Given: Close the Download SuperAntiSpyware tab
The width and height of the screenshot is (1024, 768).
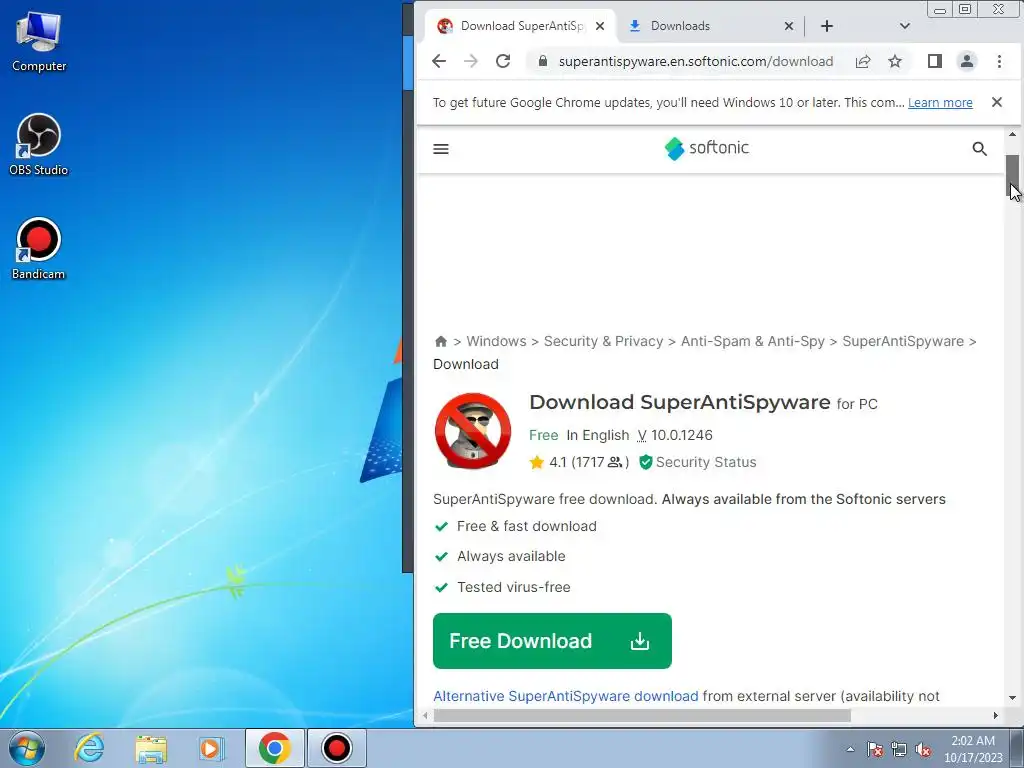Looking at the screenshot, I should click(x=600, y=26).
